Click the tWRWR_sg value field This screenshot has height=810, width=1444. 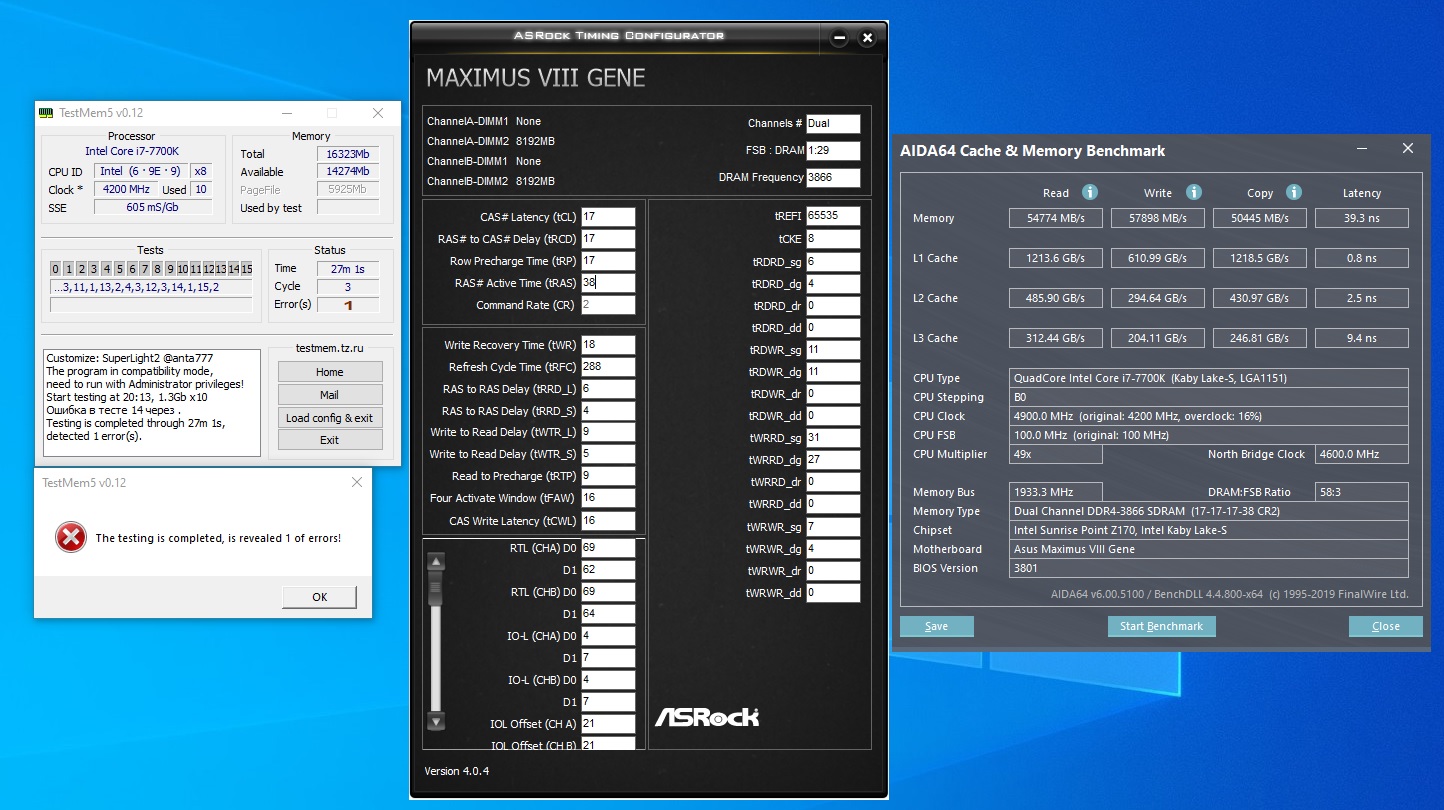(833, 527)
